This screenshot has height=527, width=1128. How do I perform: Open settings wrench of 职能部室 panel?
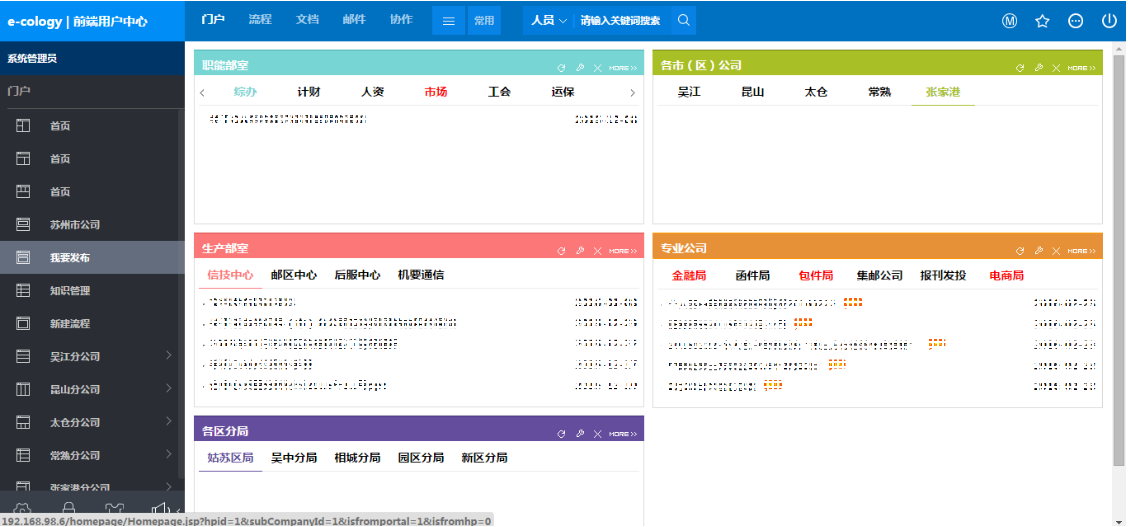click(580, 68)
